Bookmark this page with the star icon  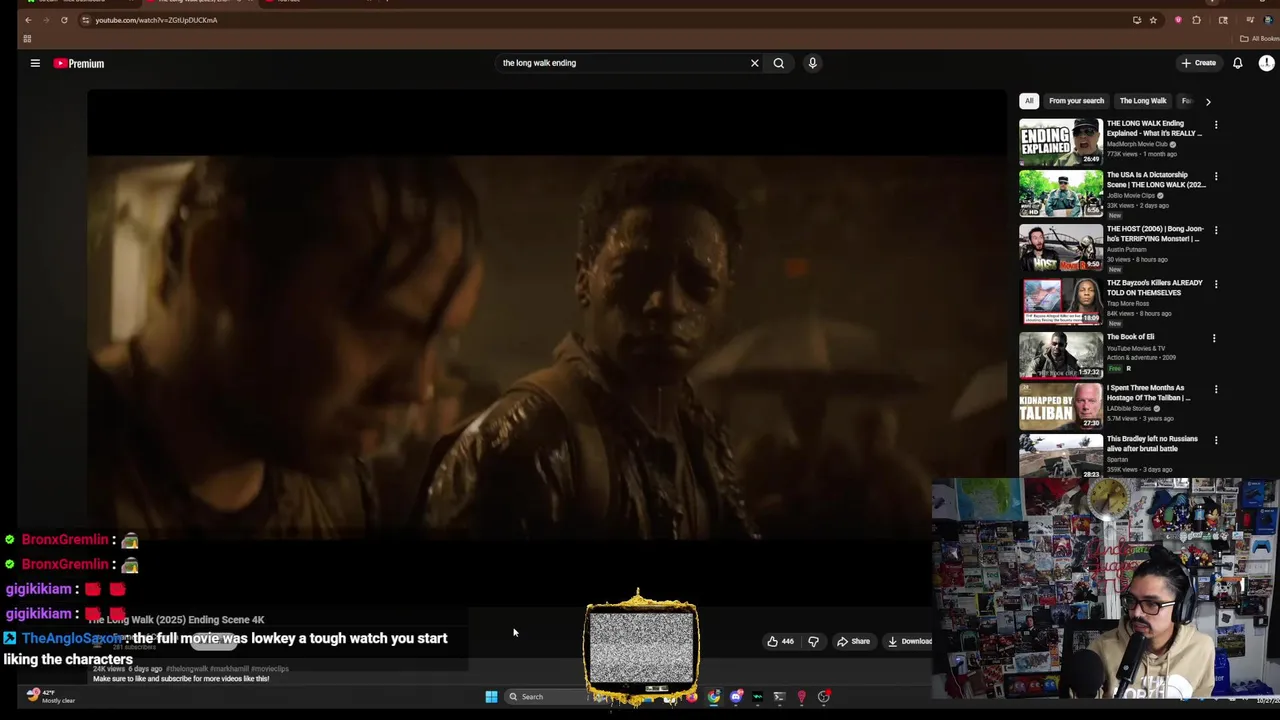point(1153,20)
